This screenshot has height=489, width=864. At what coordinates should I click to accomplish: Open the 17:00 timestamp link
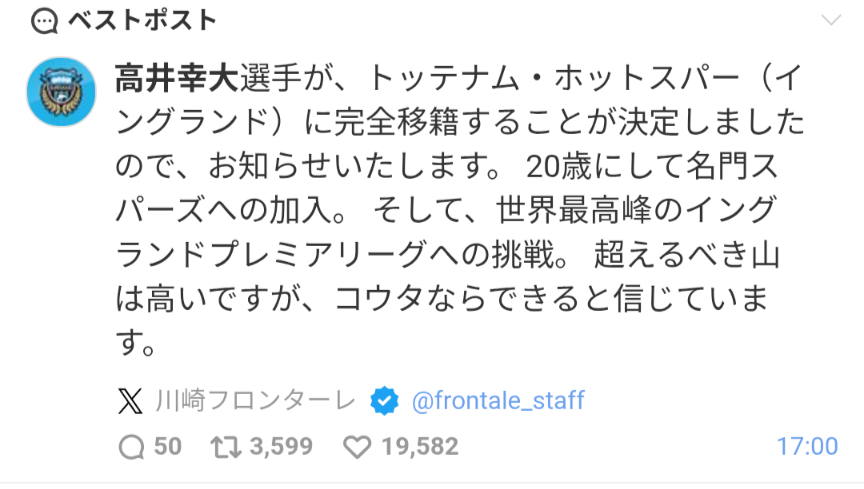(807, 447)
